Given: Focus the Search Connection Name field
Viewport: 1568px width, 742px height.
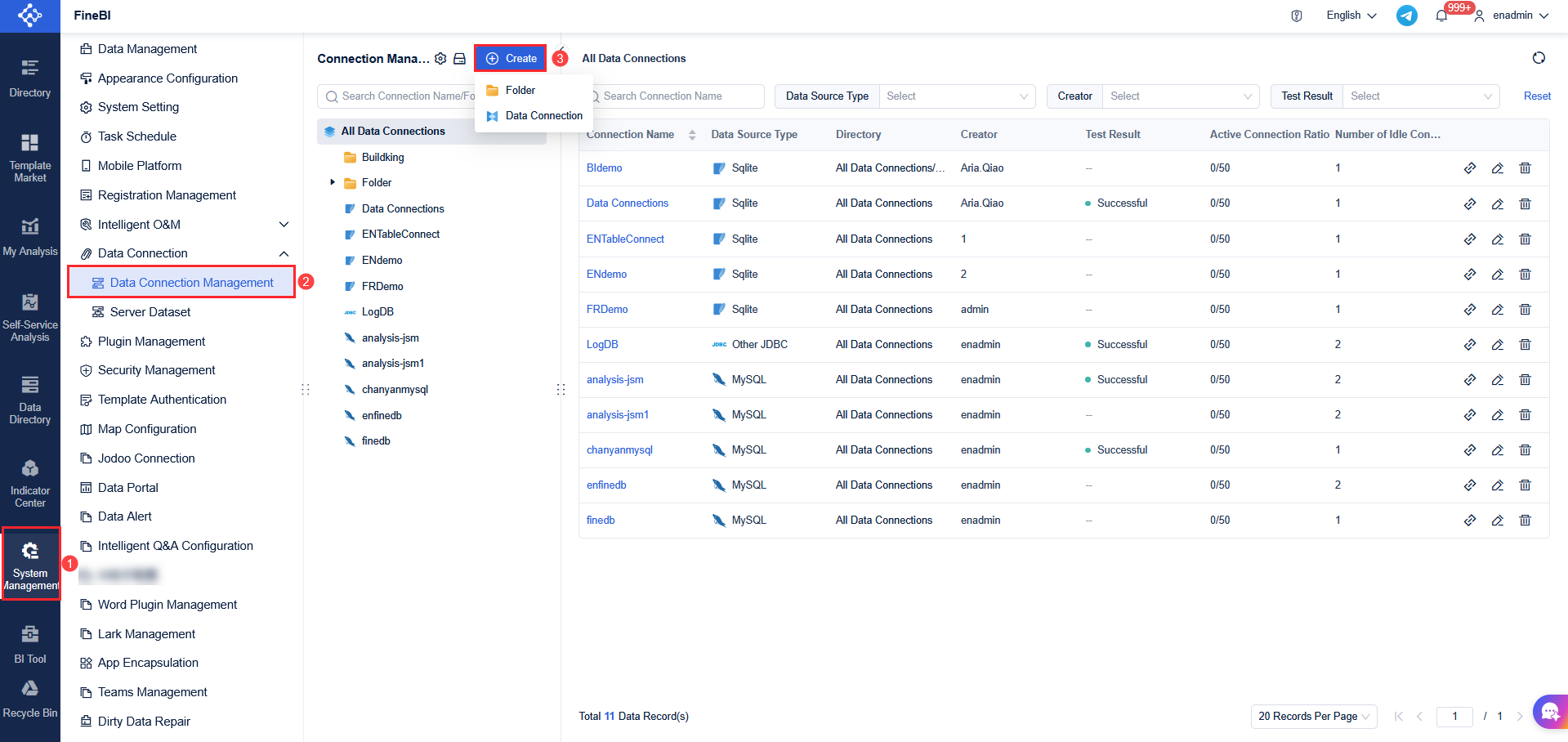Looking at the screenshot, I should click(x=680, y=96).
